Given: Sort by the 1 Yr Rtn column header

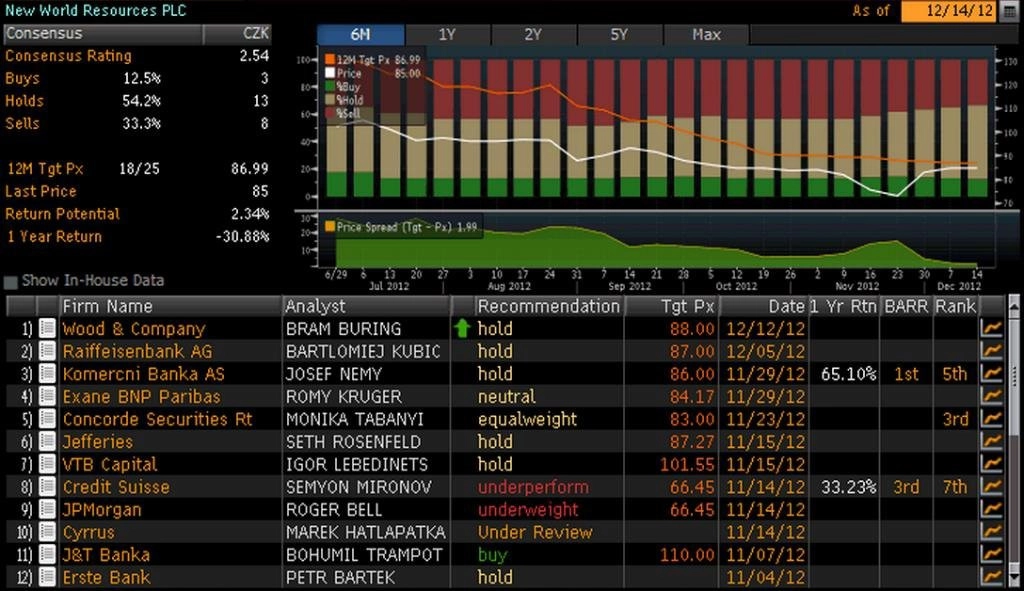Looking at the screenshot, I should (x=843, y=306).
